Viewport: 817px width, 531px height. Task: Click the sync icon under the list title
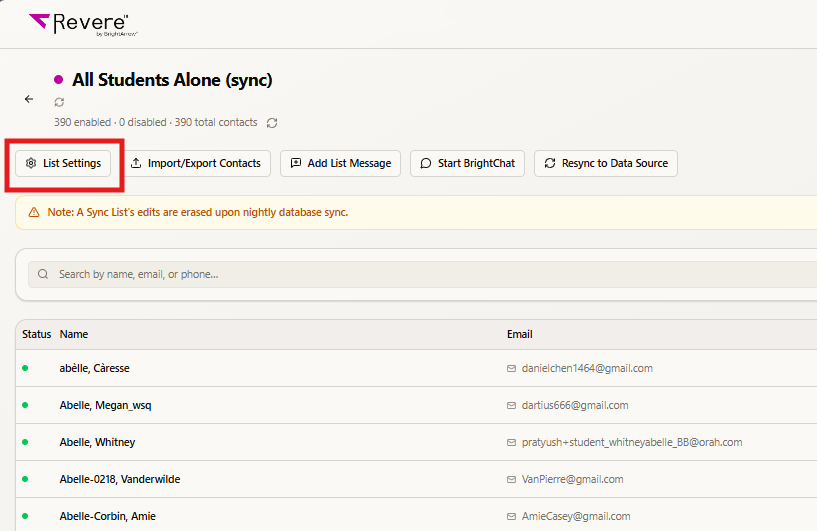tap(59, 102)
